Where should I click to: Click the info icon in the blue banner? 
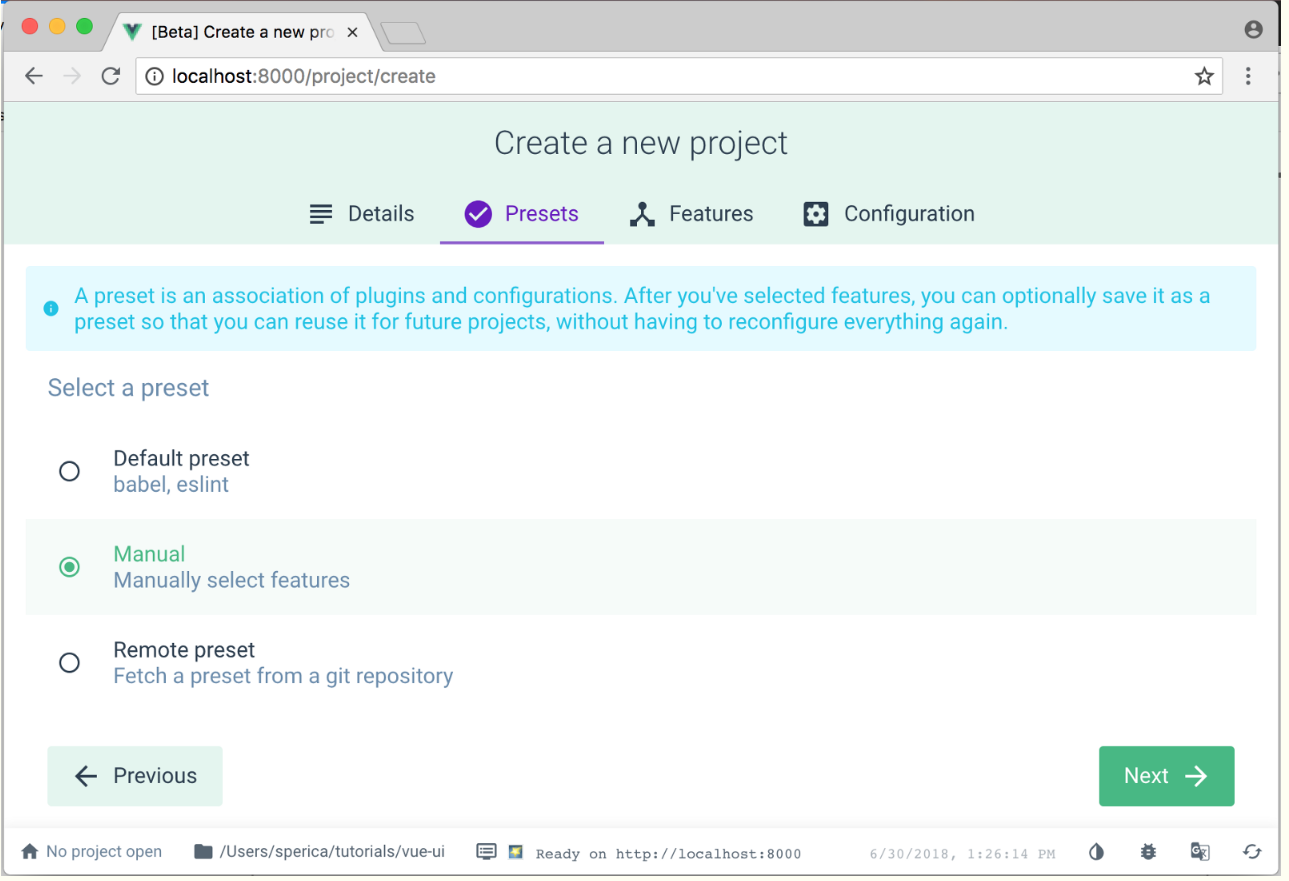pos(51,309)
